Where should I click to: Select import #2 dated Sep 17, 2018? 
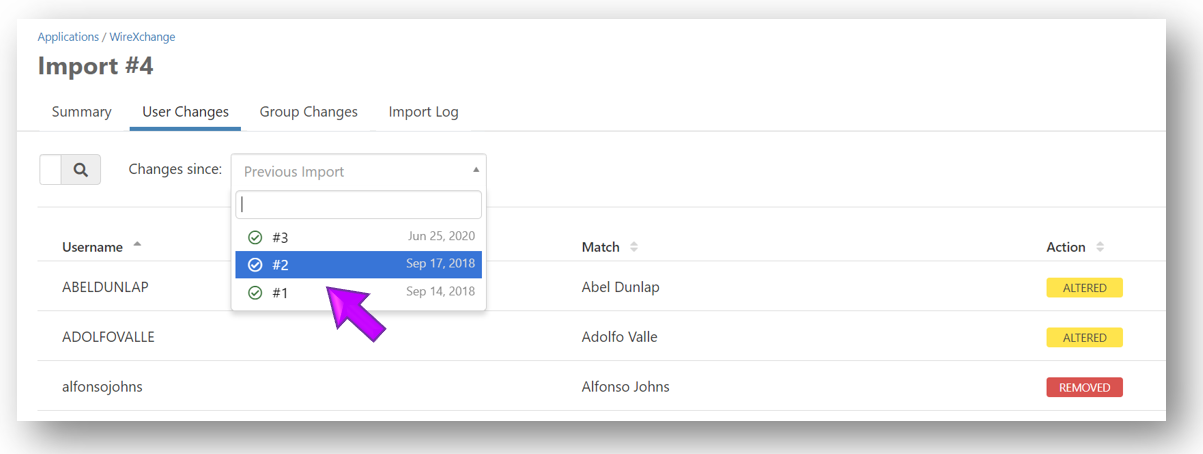[x=358, y=265]
